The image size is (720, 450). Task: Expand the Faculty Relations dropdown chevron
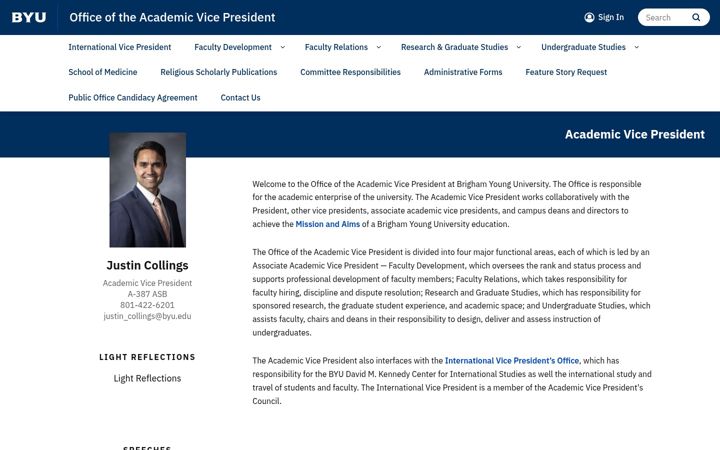click(379, 47)
